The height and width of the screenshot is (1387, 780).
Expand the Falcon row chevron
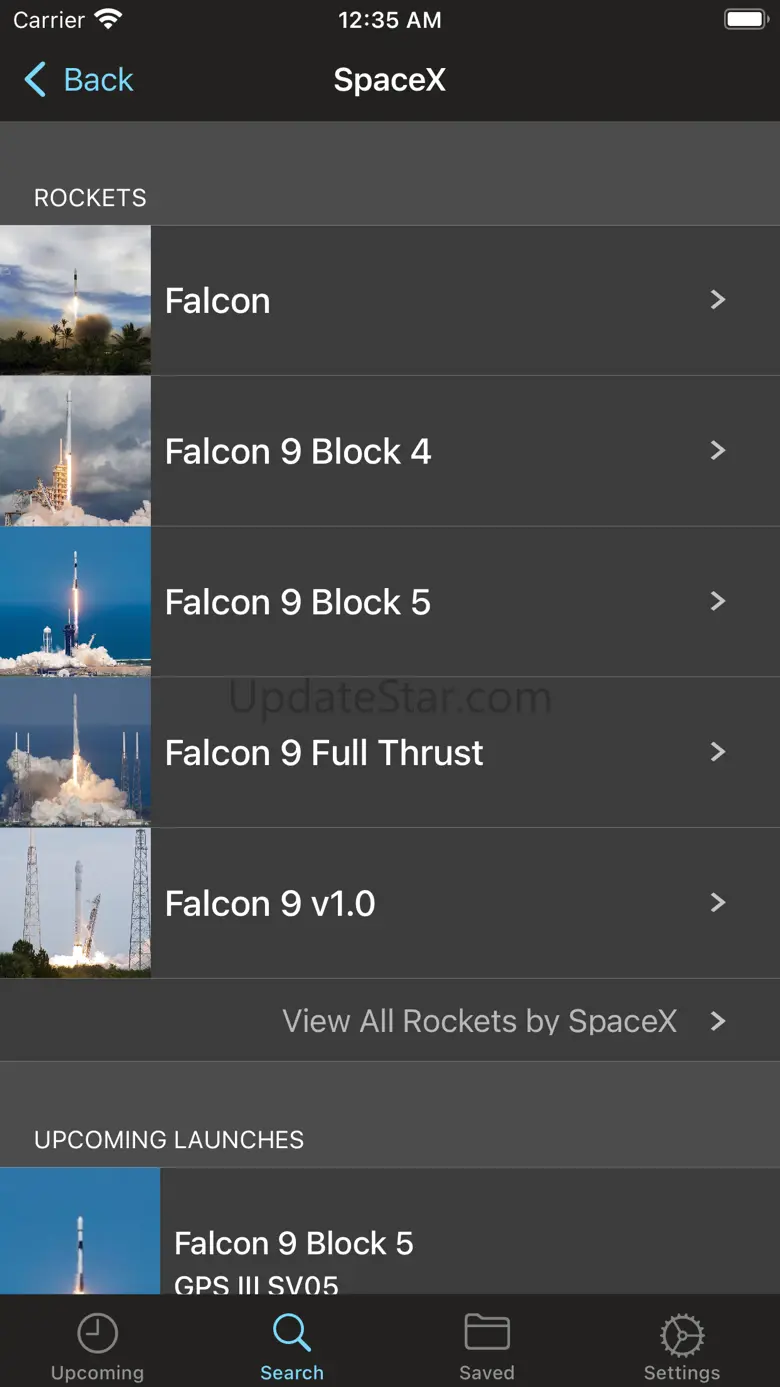coord(717,300)
